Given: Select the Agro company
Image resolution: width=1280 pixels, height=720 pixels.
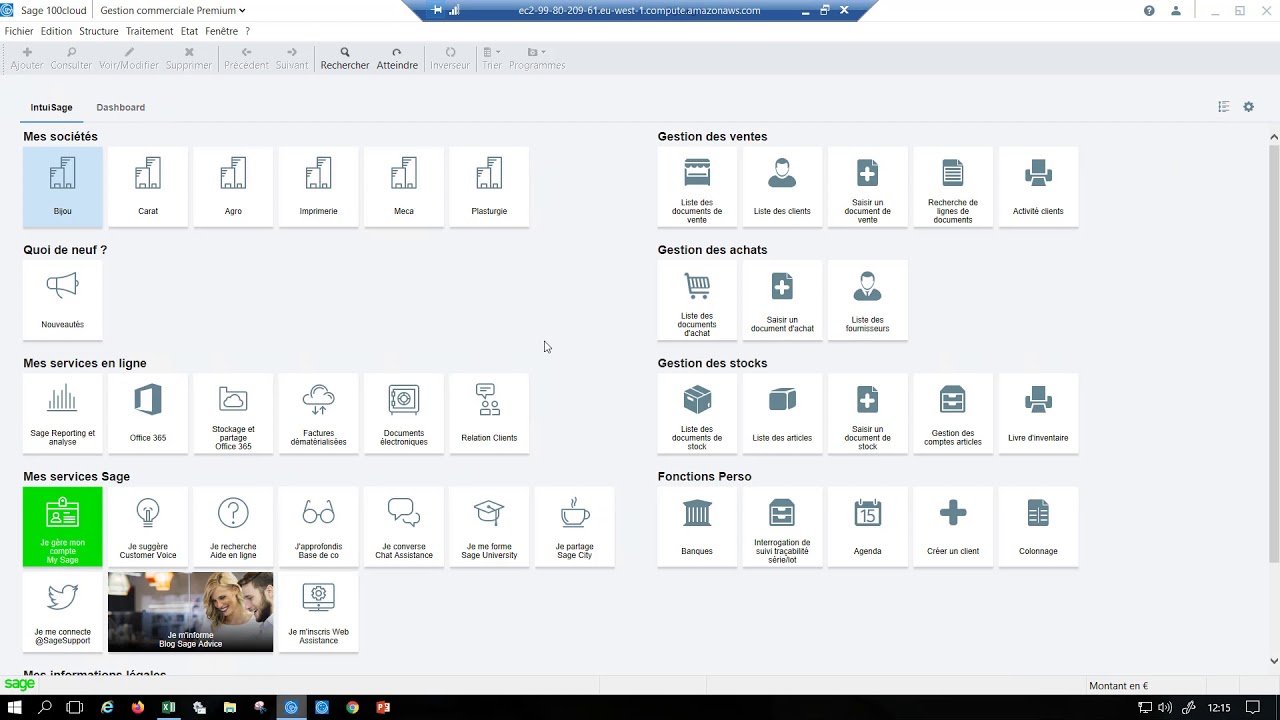Looking at the screenshot, I should (x=233, y=187).
